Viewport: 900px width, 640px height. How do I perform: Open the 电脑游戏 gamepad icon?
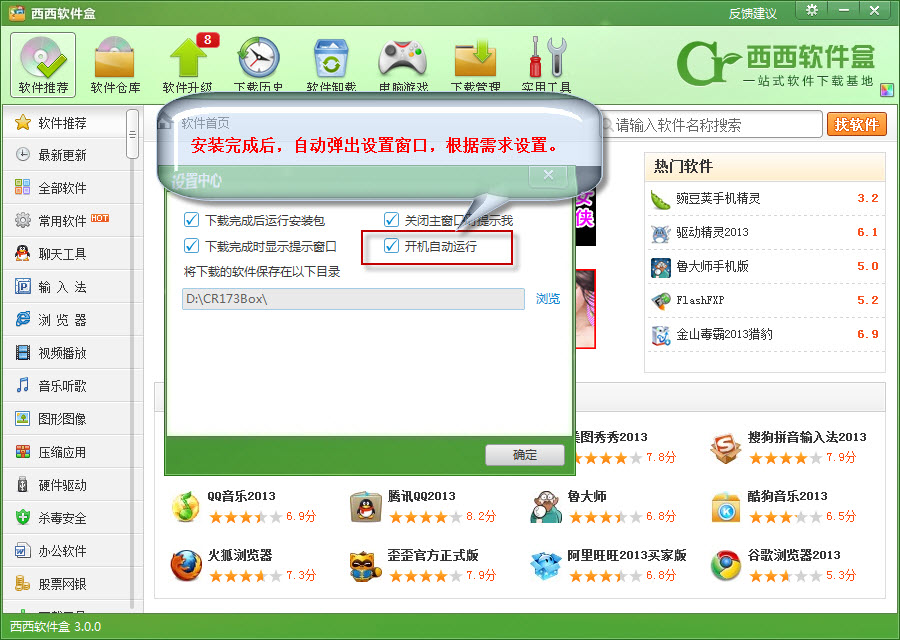403,64
